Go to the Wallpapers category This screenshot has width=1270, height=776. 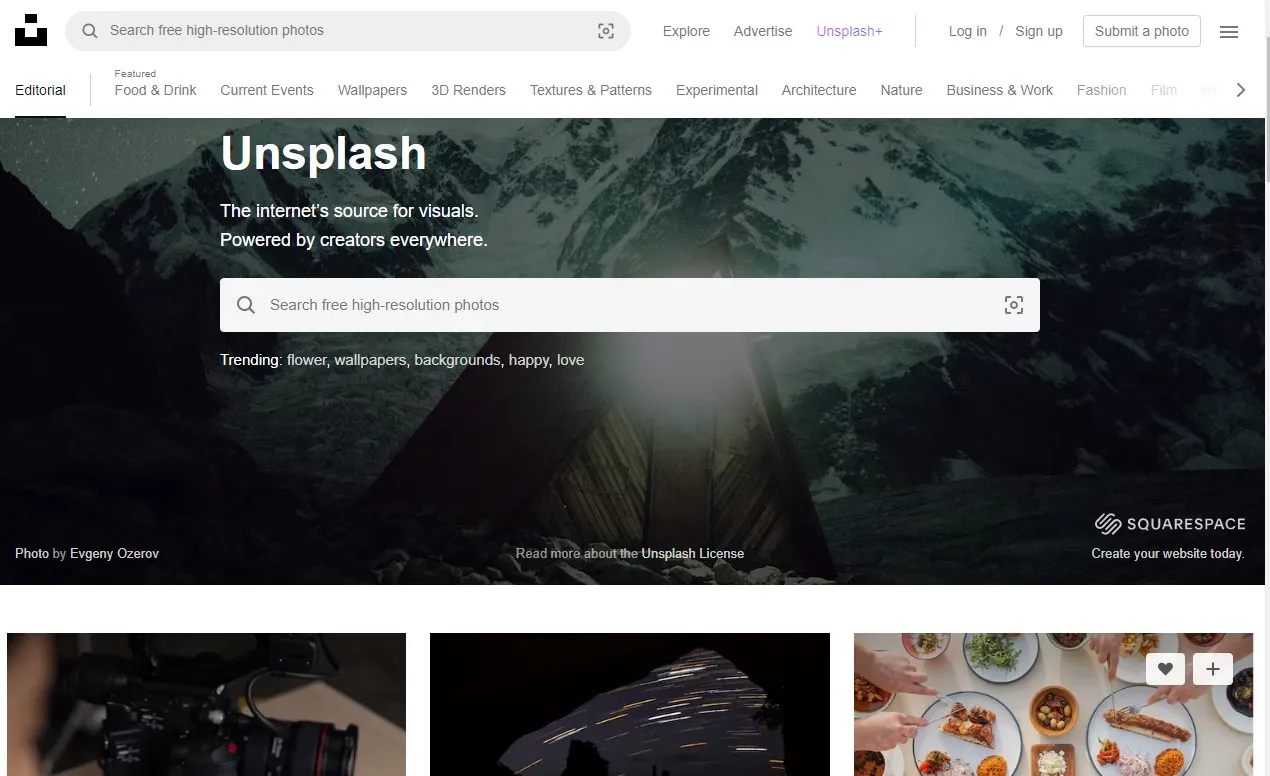(x=372, y=90)
